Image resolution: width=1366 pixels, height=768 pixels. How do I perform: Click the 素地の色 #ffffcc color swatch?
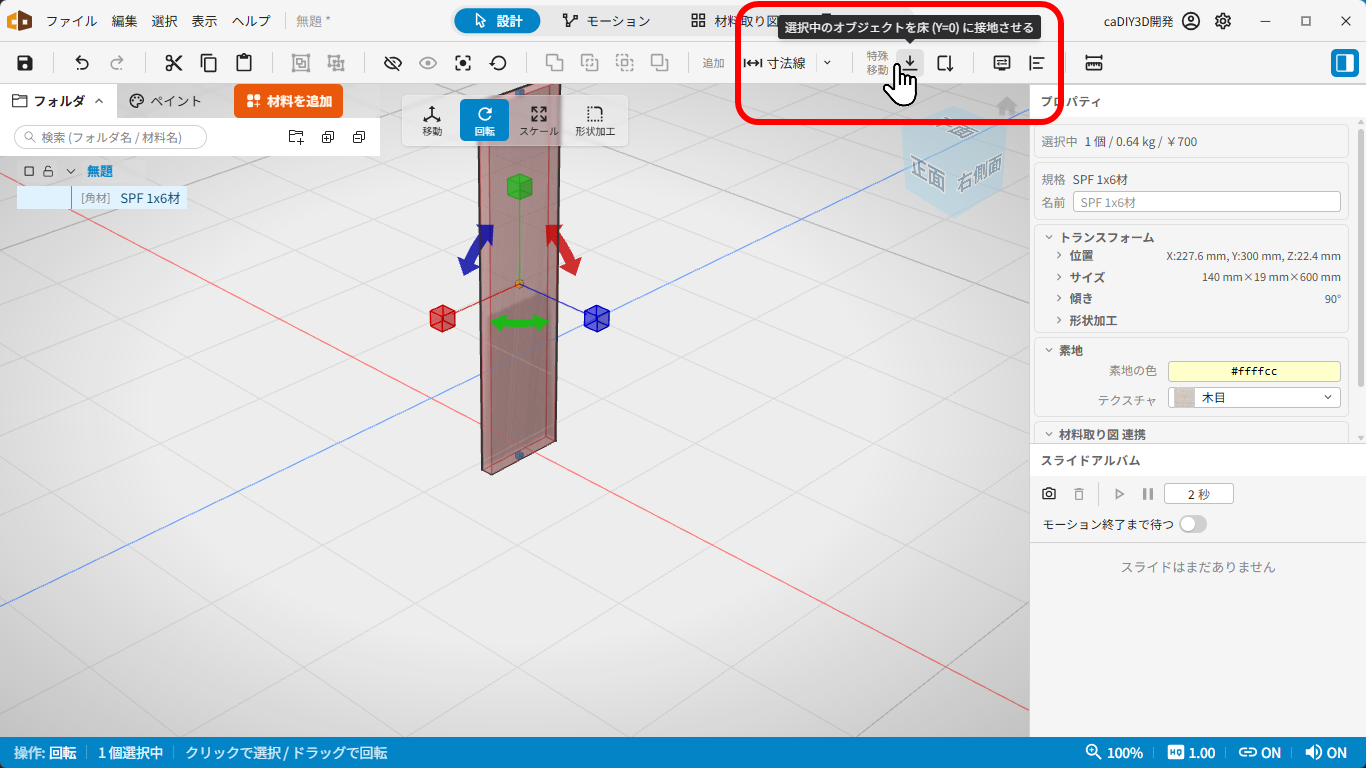(1254, 371)
